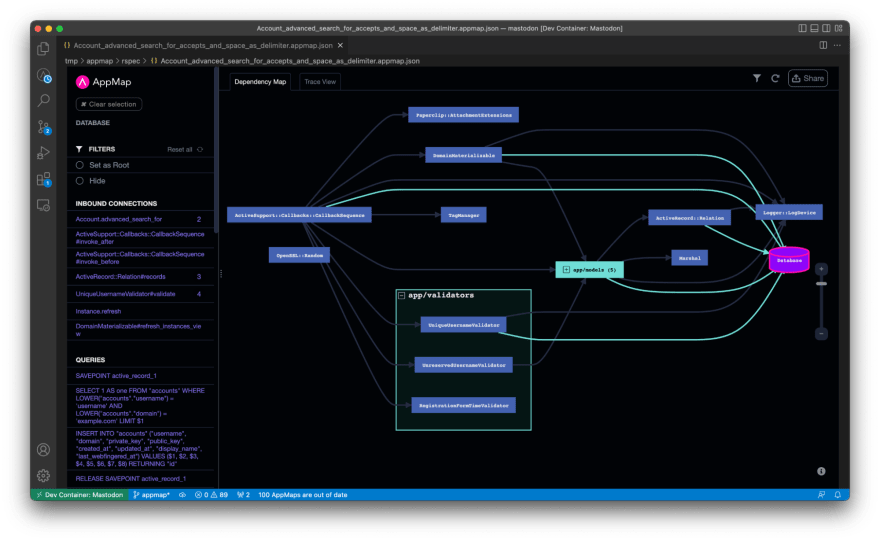Select the OpenSSL::Random node

tap(299, 255)
